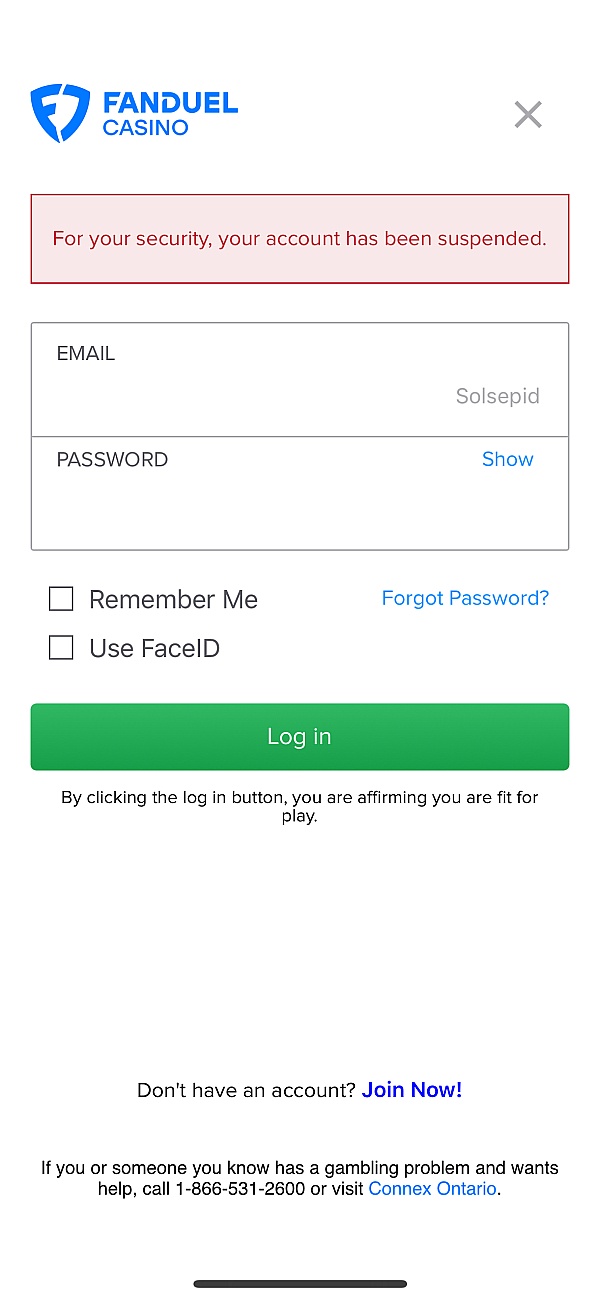The height and width of the screenshot is (1300, 600).
Task: Click the Solsepid placeholder text
Action: click(x=497, y=396)
